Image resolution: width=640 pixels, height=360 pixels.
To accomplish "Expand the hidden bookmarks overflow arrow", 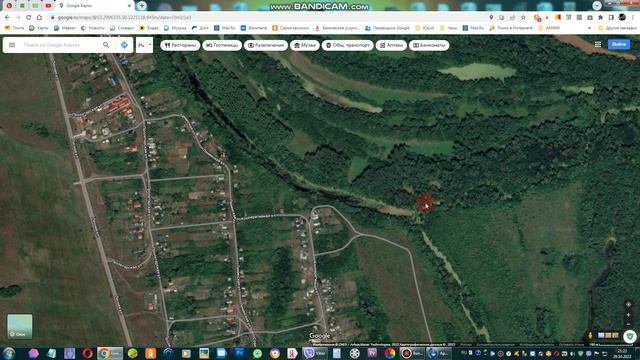I will pyautogui.click(x=589, y=28).
